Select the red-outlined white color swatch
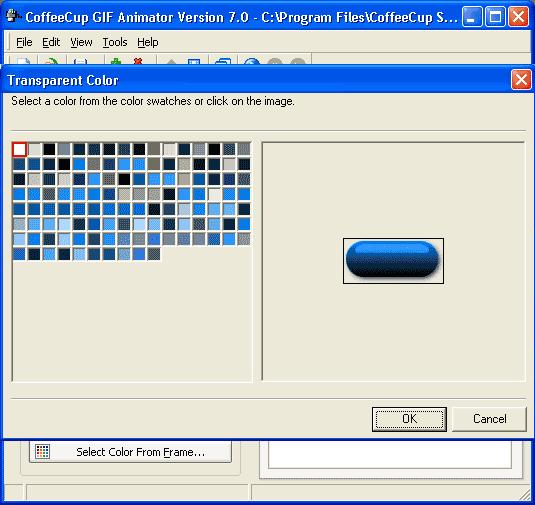 (19, 149)
